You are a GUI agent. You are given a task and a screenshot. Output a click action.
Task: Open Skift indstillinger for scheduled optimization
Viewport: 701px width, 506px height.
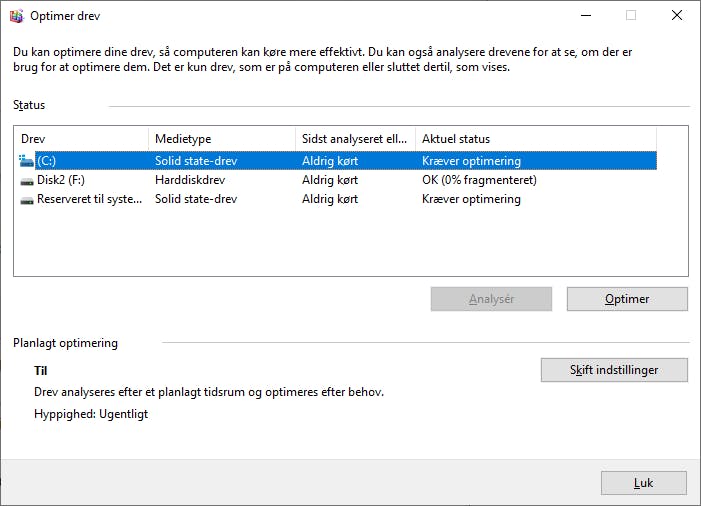pyautogui.click(x=614, y=370)
